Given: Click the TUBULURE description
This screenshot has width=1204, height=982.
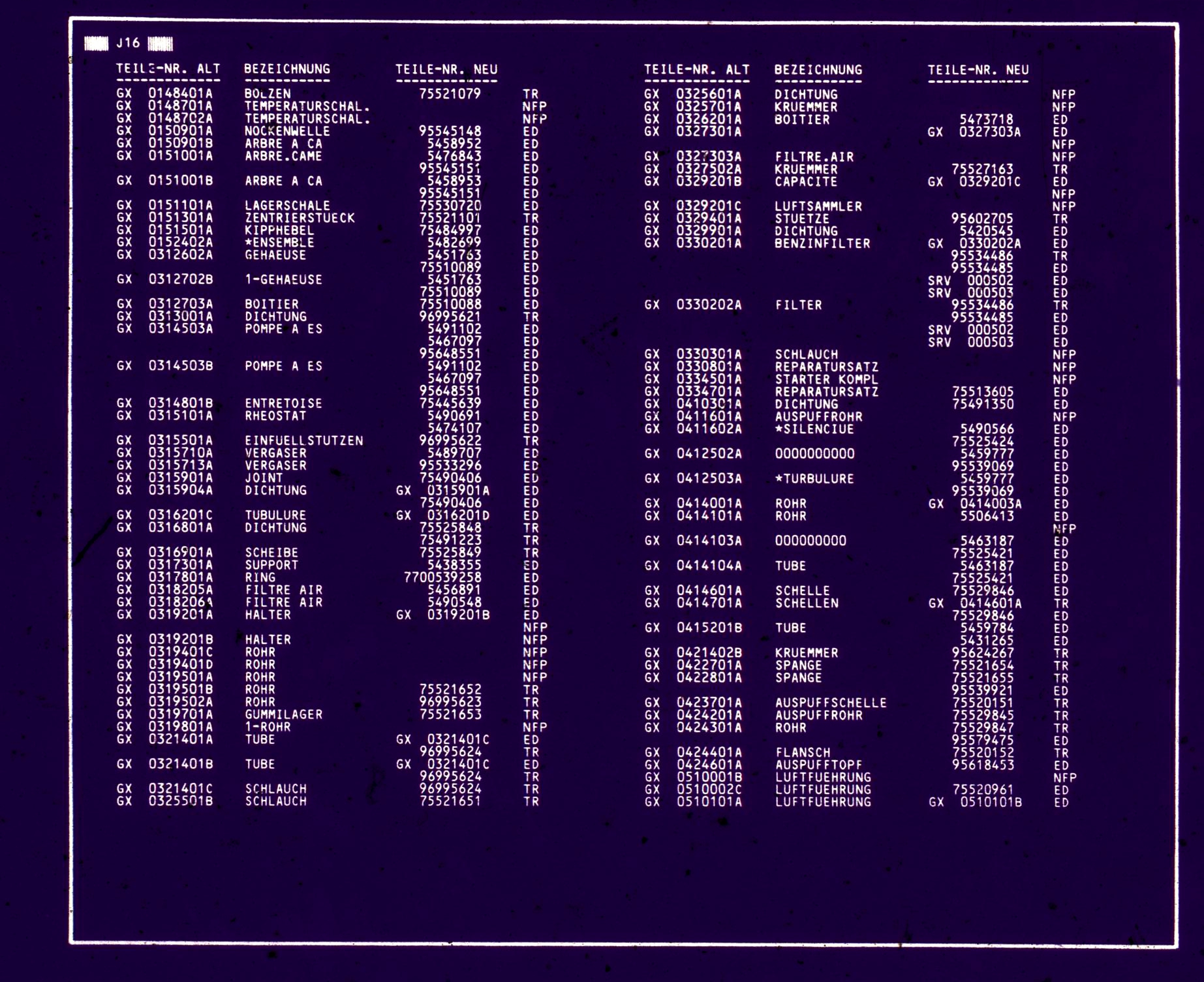Looking at the screenshot, I should [275, 515].
